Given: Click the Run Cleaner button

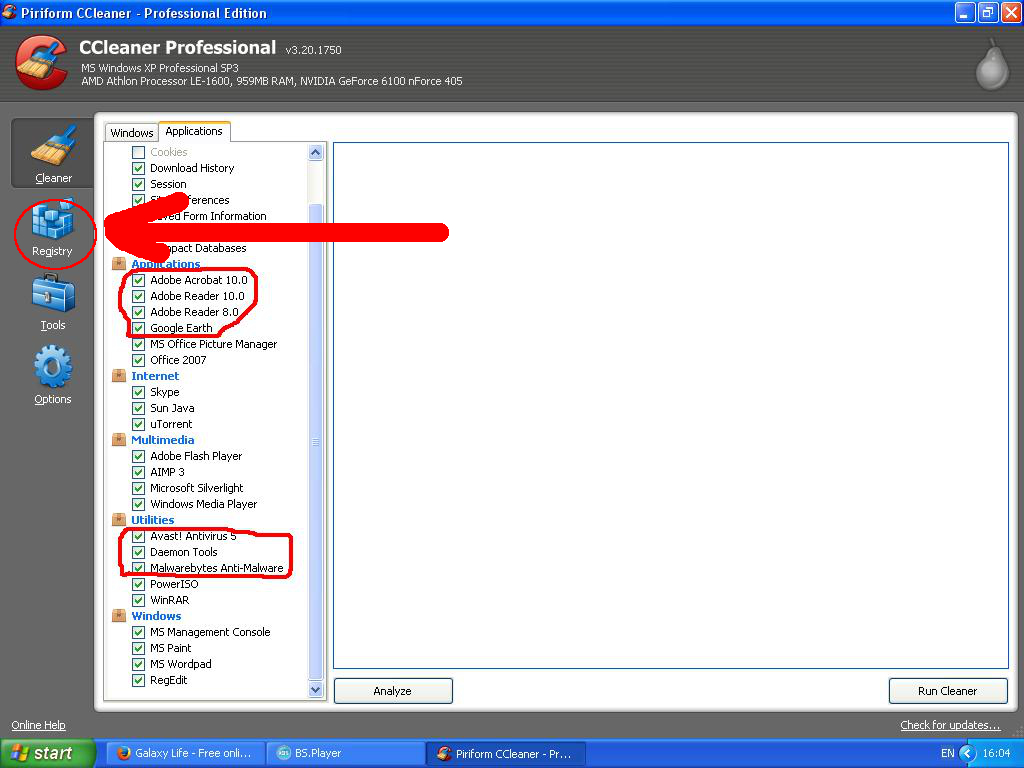Looking at the screenshot, I should (x=948, y=691).
